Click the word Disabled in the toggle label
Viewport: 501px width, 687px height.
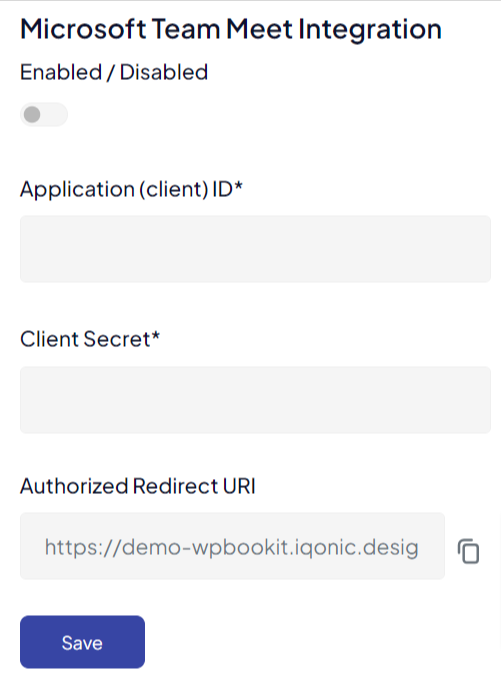pyautogui.click(x=164, y=72)
